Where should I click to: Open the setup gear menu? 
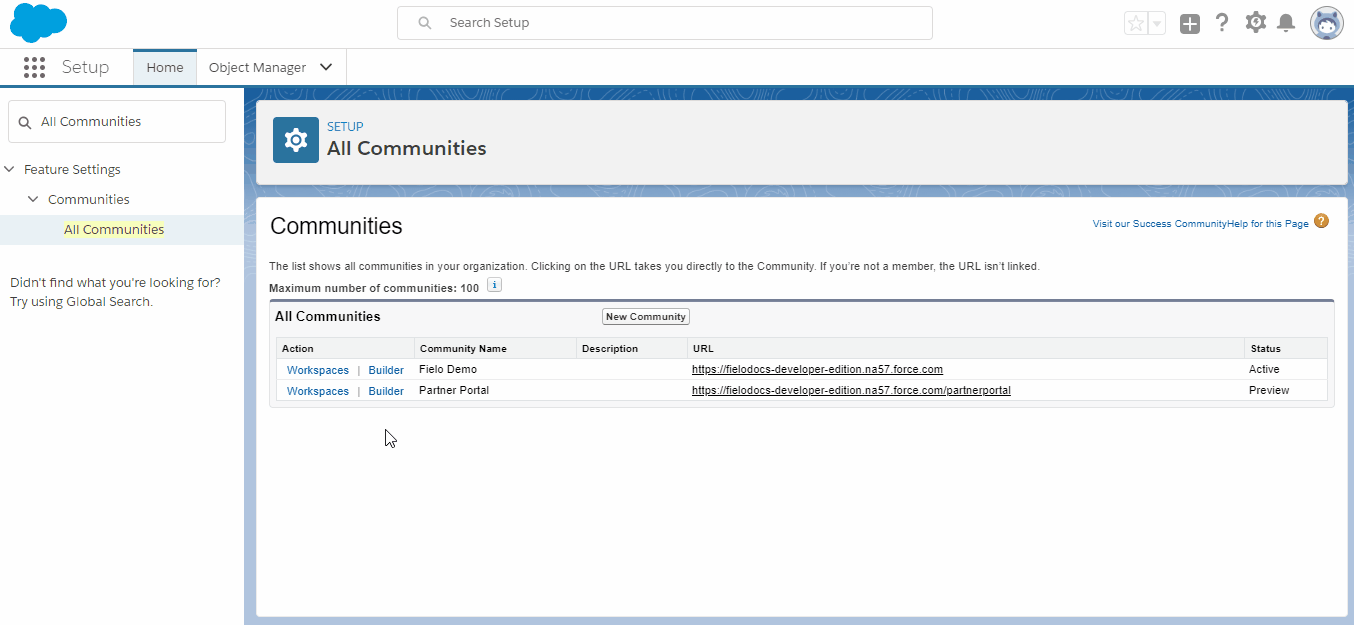tap(1256, 22)
